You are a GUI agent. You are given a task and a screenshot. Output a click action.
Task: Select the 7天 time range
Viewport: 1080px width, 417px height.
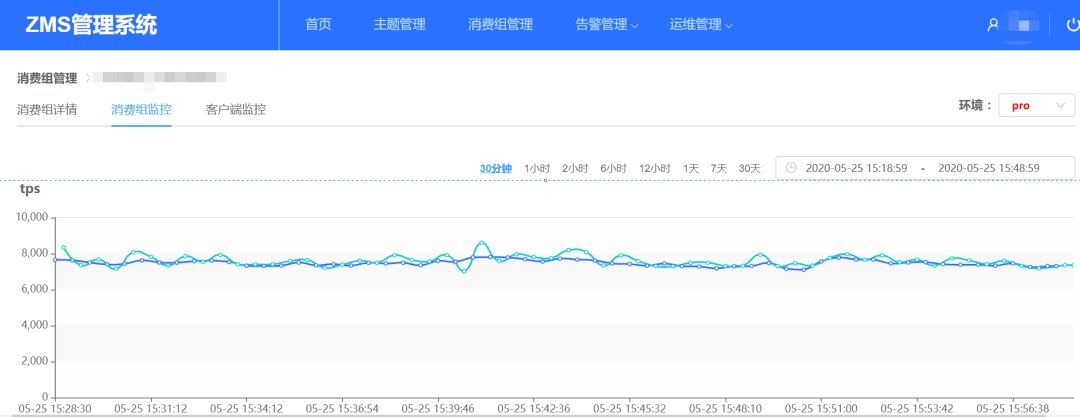[x=719, y=168]
